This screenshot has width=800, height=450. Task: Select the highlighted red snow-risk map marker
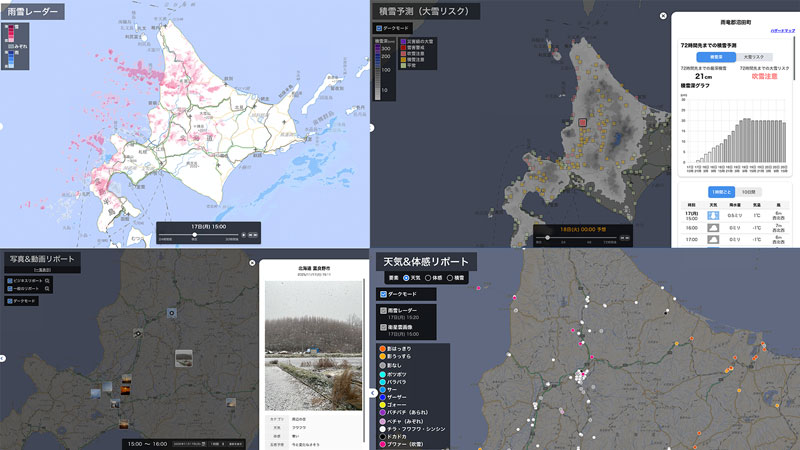click(580, 123)
